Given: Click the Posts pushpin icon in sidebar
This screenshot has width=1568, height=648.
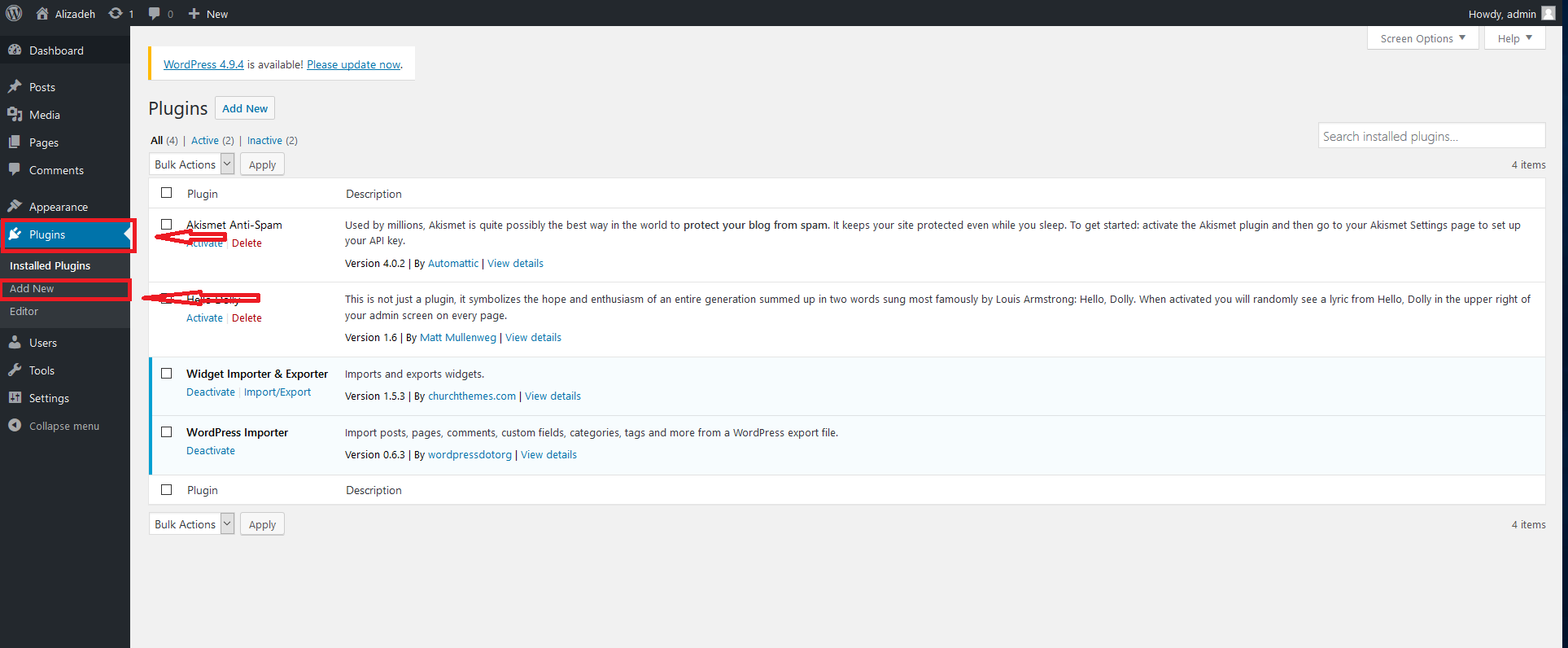Looking at the screenshot, I should pos(15,87).
